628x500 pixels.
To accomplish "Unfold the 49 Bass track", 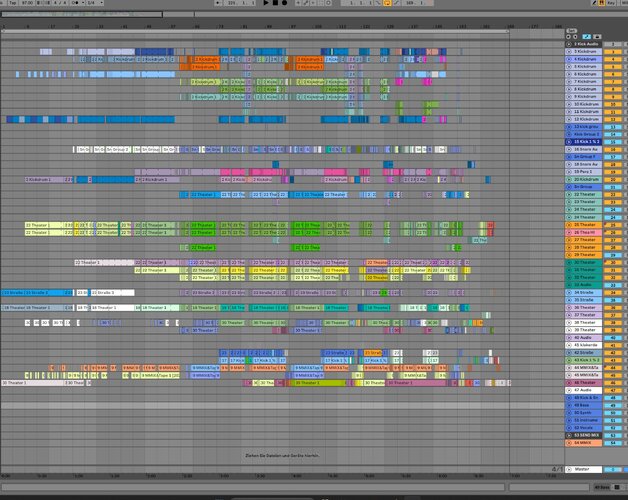I will 569,405.
